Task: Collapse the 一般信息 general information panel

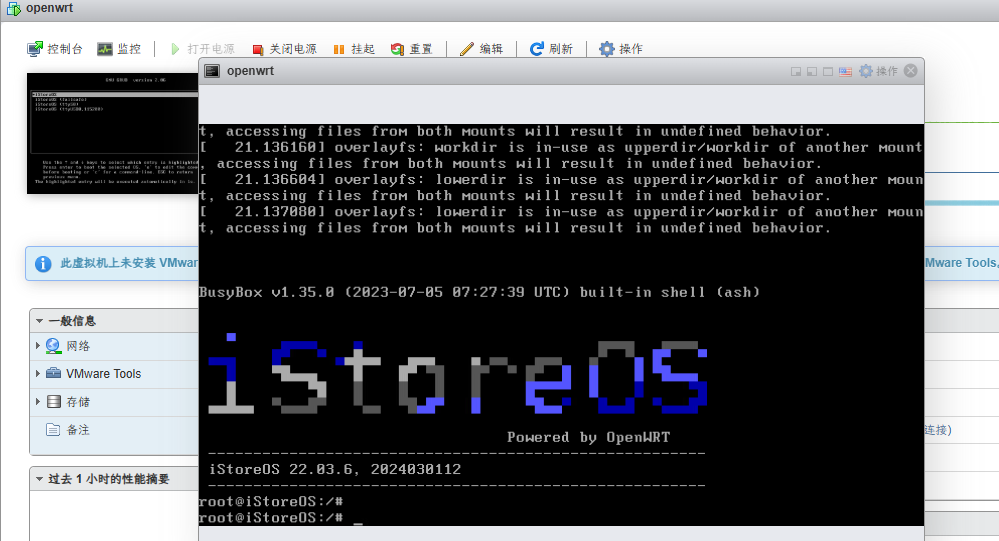Action: pyautogui.click(x=40, y=321)
